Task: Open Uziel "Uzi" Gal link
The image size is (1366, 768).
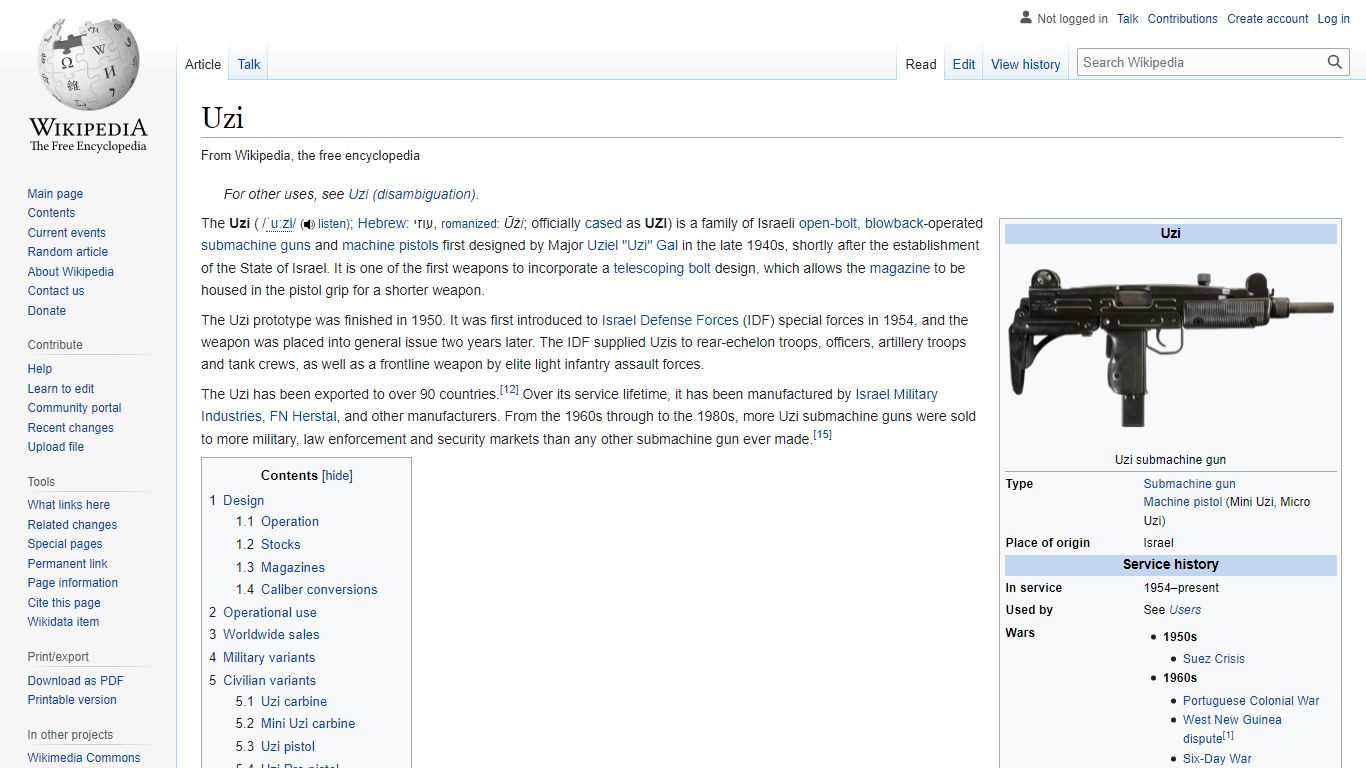Action: point(632,245)
